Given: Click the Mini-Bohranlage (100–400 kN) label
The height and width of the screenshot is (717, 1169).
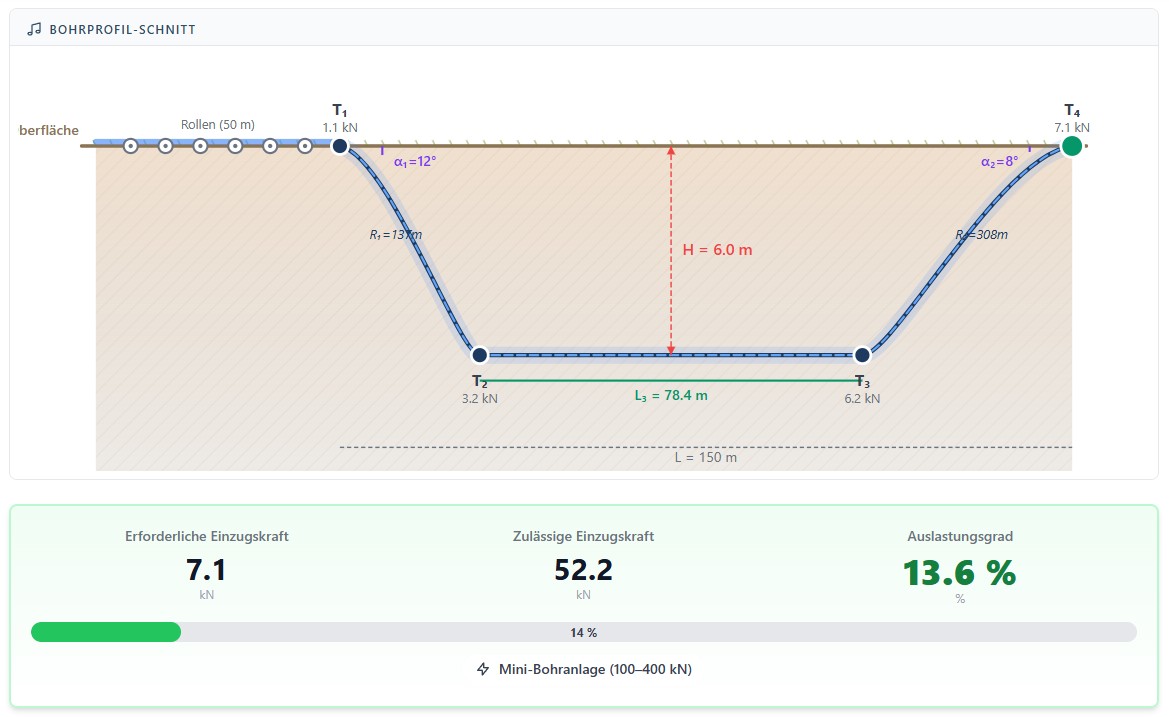Looking at the screenshot, I should point(595,669).
